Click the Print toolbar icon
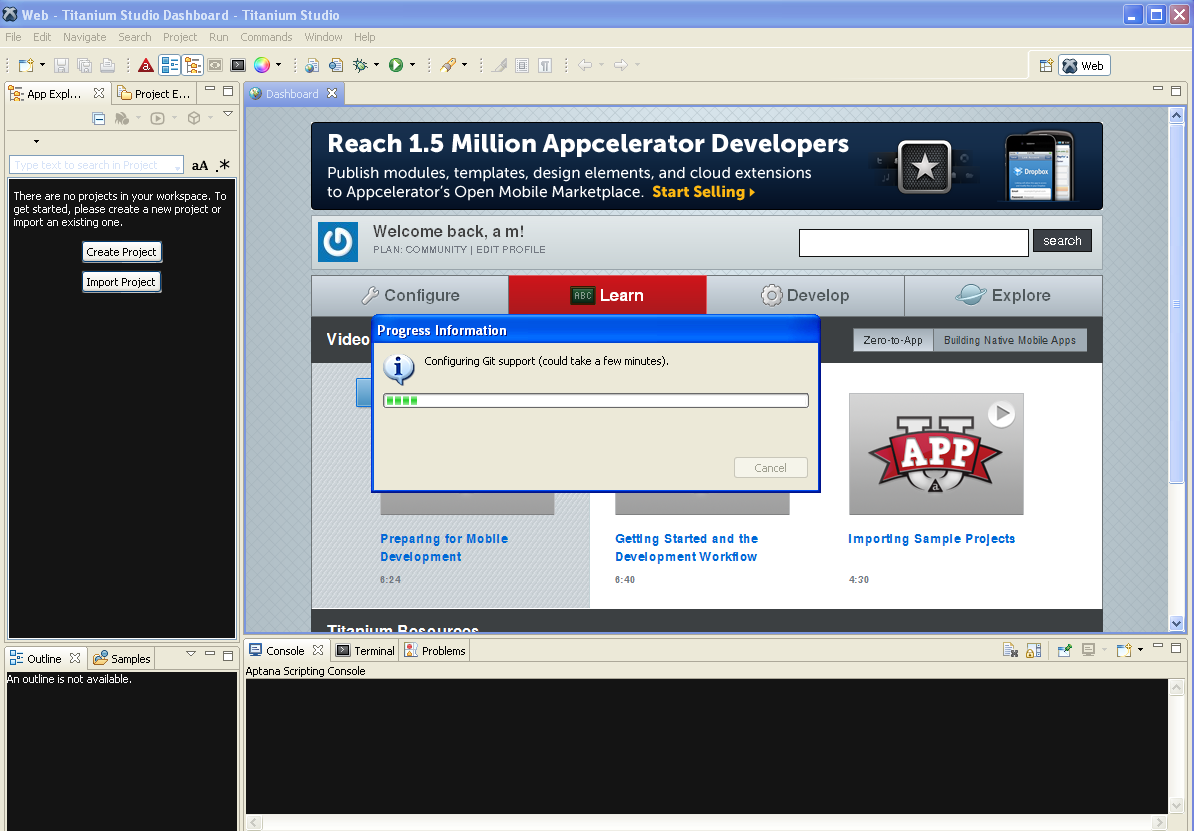 click(107, 66)
